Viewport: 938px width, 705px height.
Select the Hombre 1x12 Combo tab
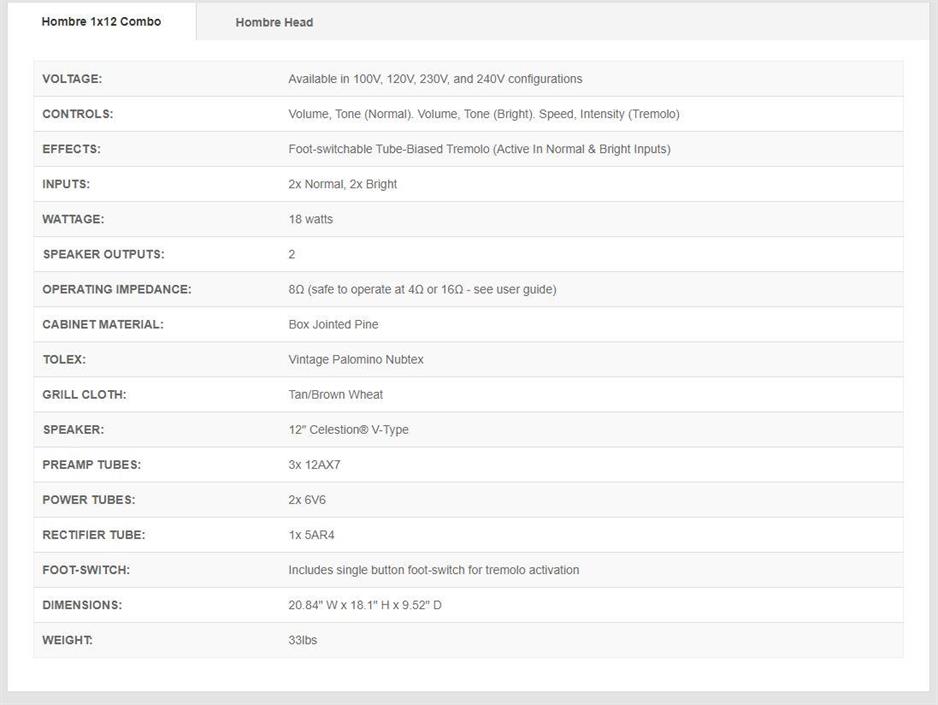click(x=101, y=21)
